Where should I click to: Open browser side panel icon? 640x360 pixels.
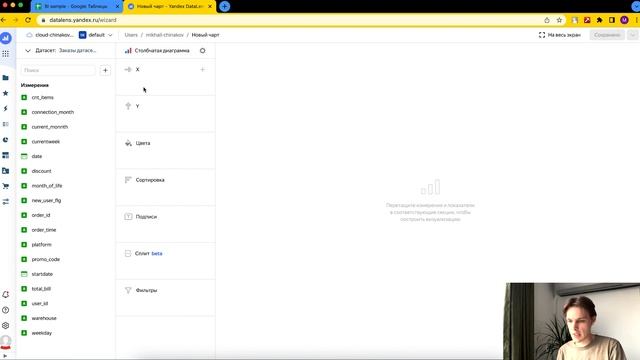[611, 20]
